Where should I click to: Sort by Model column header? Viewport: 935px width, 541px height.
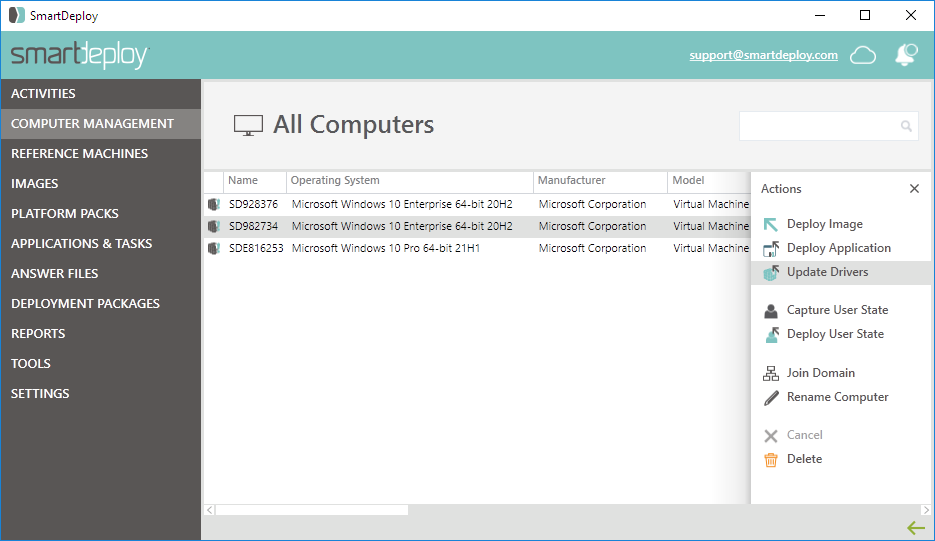pyautogui.click(x=709, y=181)
